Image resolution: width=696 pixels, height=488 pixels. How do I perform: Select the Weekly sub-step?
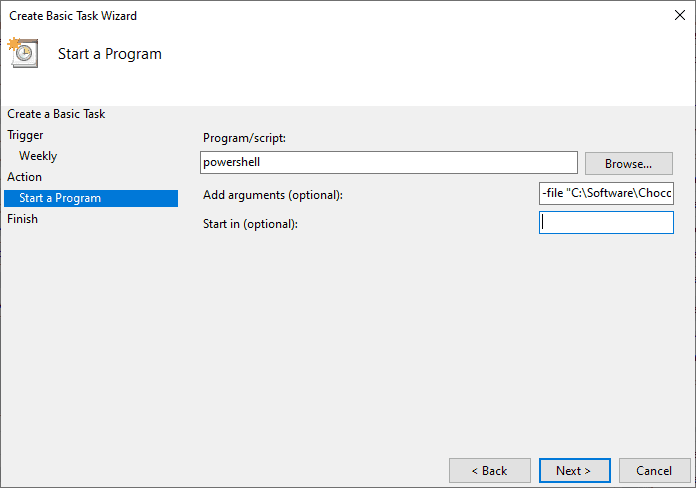tap(38, 156)
